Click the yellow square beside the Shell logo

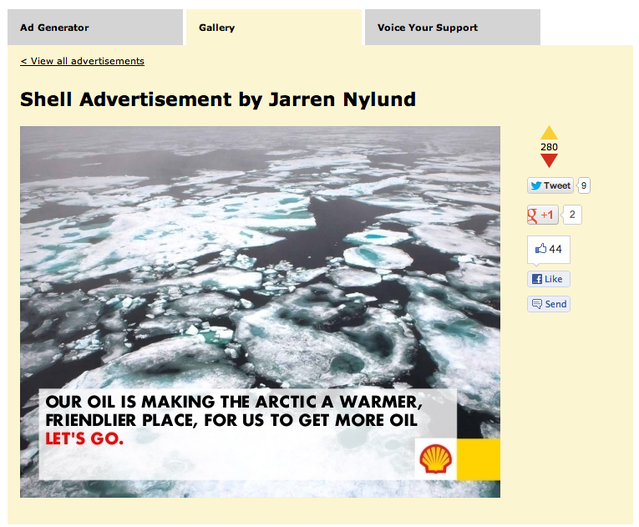tap(480, 459)
